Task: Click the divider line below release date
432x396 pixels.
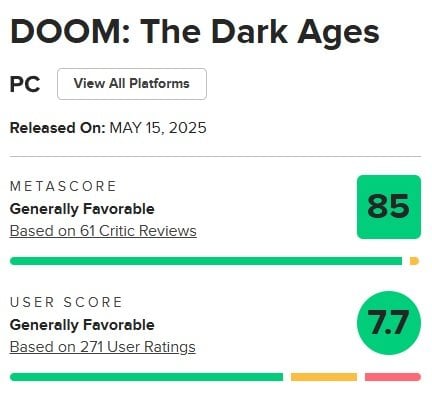Action: [x=215, y=156]
